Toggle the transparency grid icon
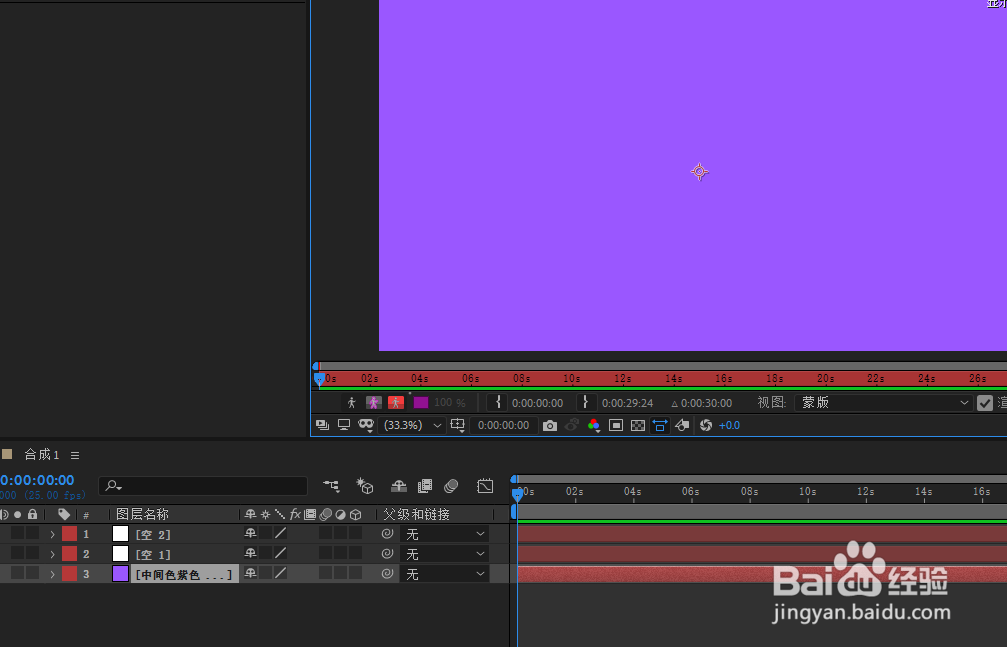Screen dimensions: 1007x647 point(638,425)
